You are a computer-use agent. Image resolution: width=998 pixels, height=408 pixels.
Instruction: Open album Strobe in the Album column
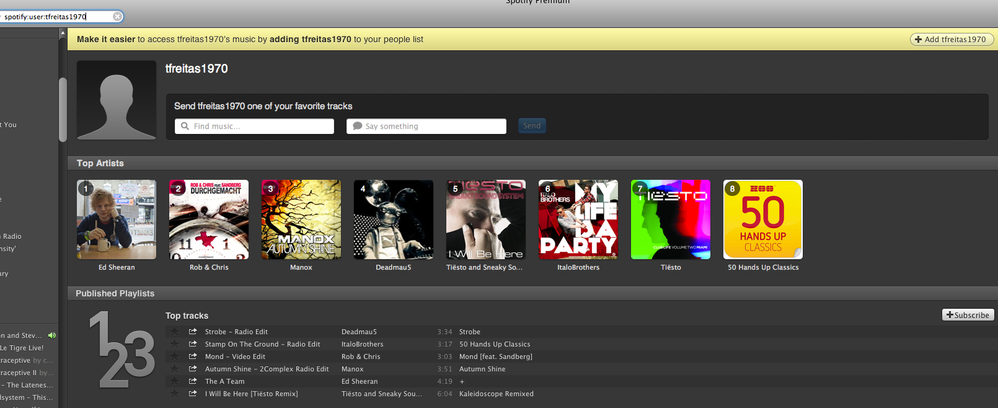point(470,332)
